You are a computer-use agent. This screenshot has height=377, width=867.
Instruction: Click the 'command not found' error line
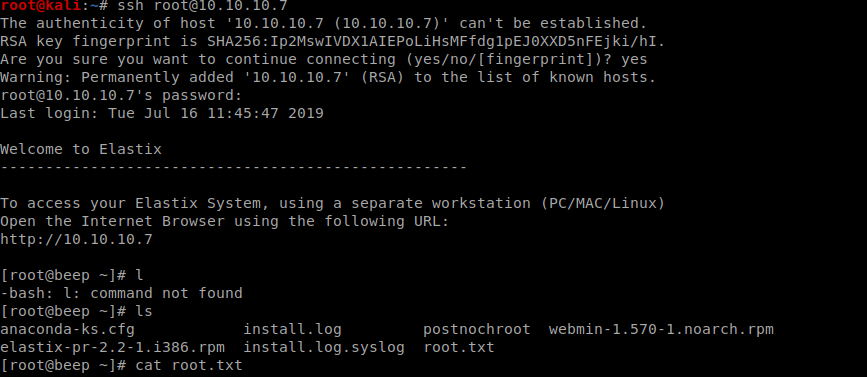(x=121, y=294)
